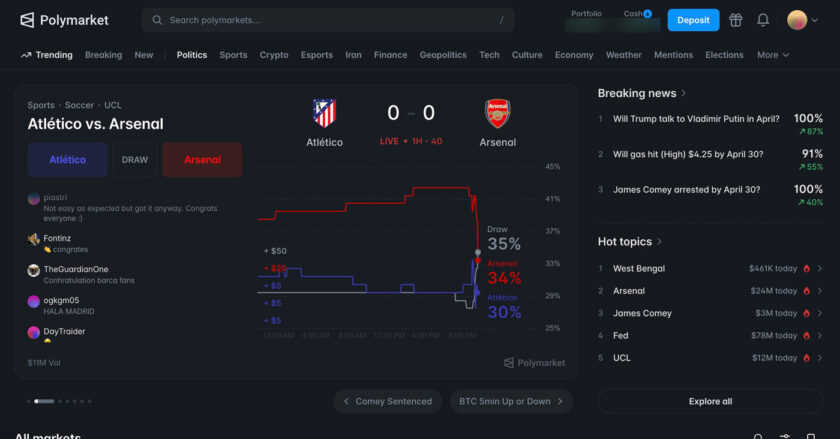Expand the Breaking news section arrow
This screenshot has height=439, width=840.
684,93
